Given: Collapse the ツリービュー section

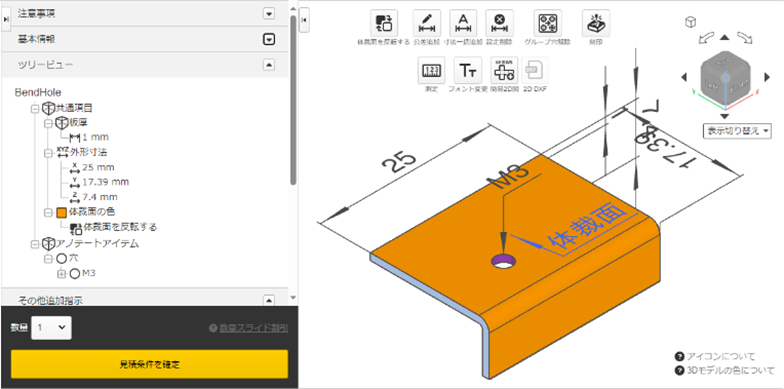Looking at the screenshot, I should 269,64.
